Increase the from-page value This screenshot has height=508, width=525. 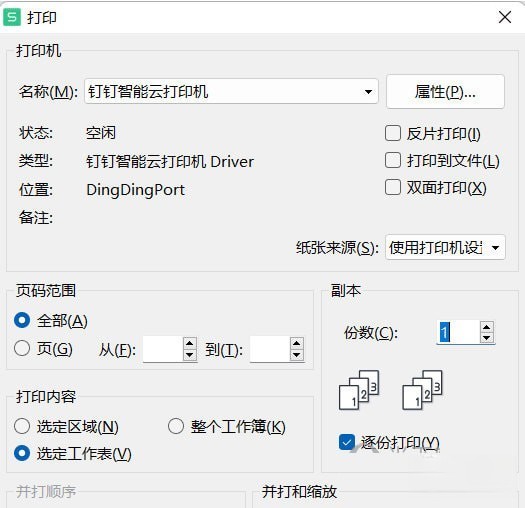pos(190,343)
